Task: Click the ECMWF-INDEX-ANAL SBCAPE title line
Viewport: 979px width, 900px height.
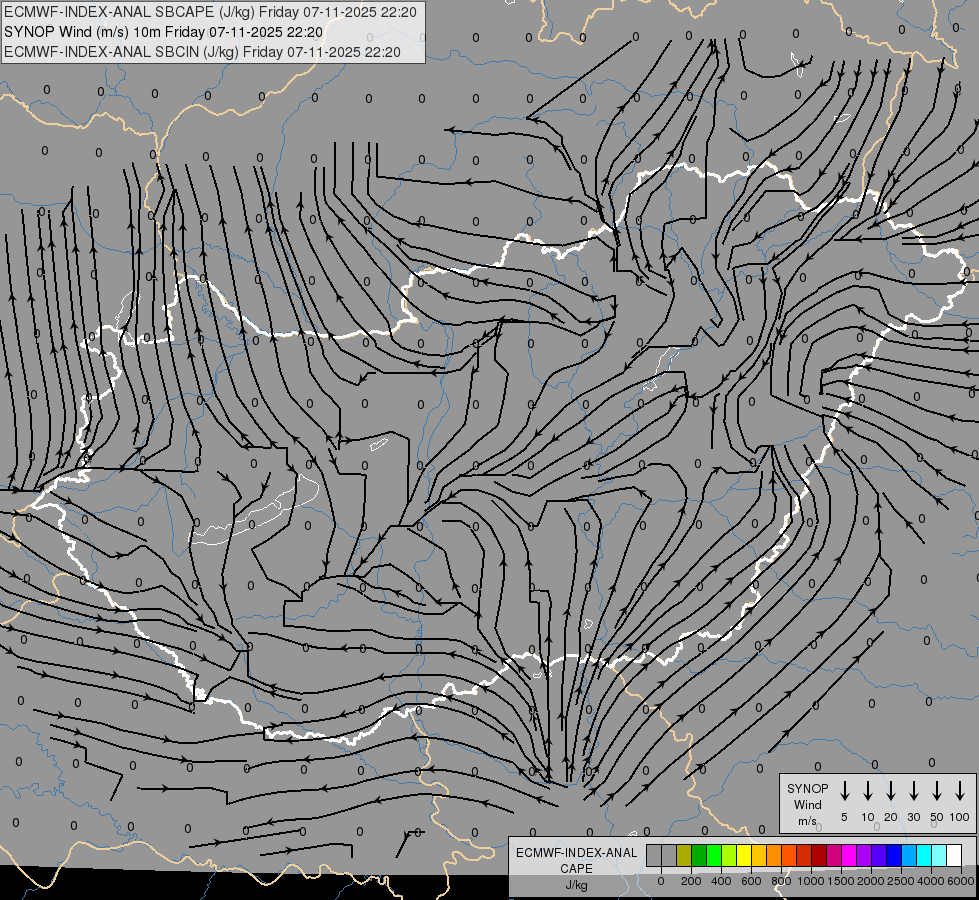Action: click(x=210, y=12)
